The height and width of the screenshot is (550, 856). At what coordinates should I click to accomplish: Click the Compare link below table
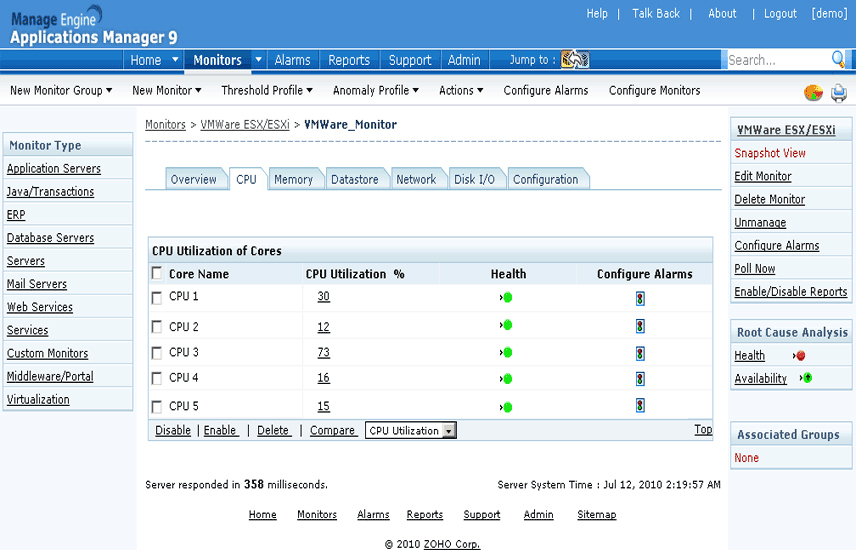click(x=332, y=431)
